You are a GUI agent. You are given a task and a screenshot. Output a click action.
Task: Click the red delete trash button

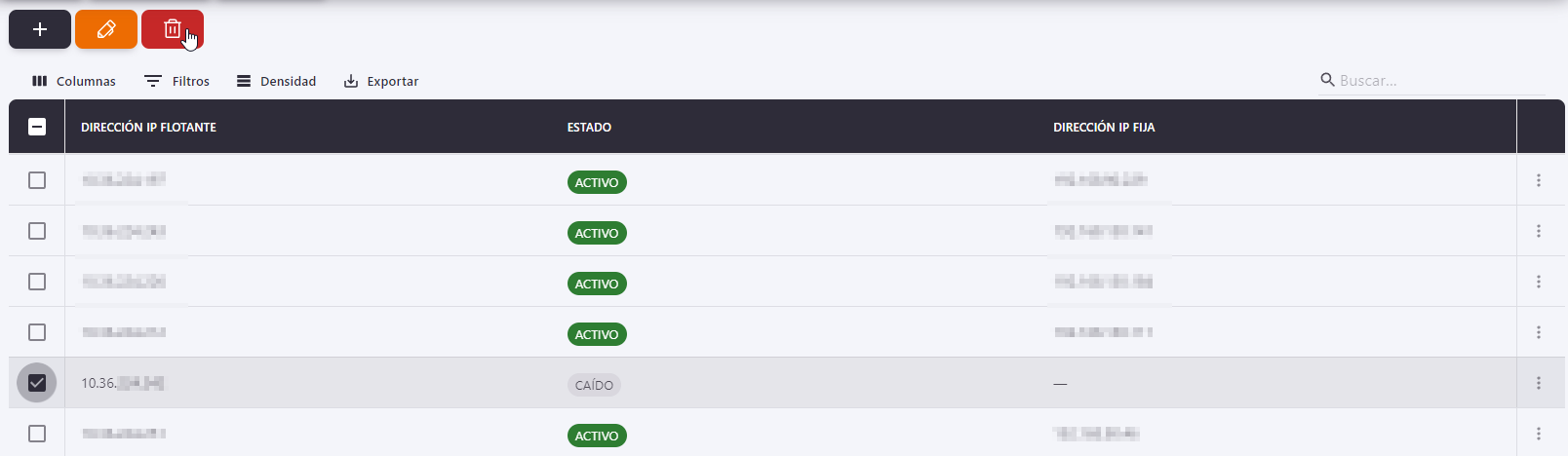(173, 29)
